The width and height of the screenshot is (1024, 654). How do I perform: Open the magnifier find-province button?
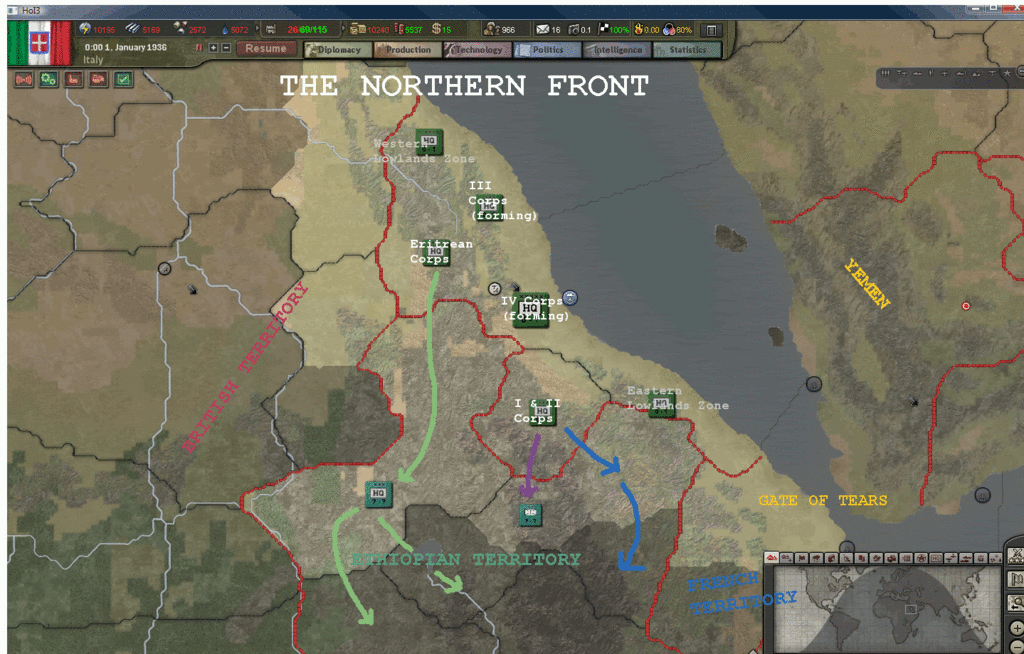coord(1016,602)
